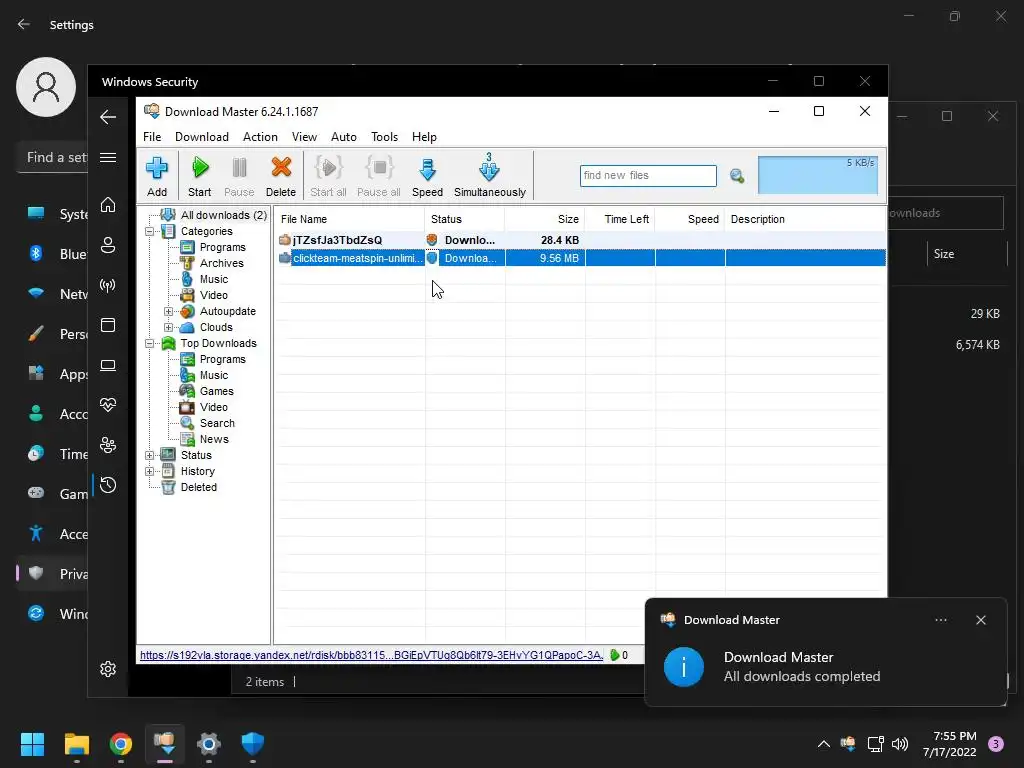Open the Auto menu

point(344,136)
